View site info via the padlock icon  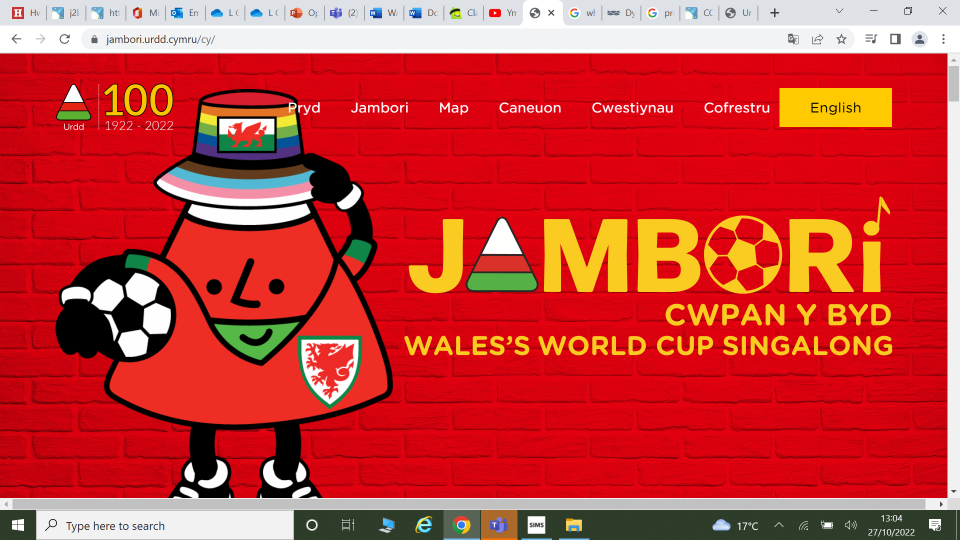(94, 39)
